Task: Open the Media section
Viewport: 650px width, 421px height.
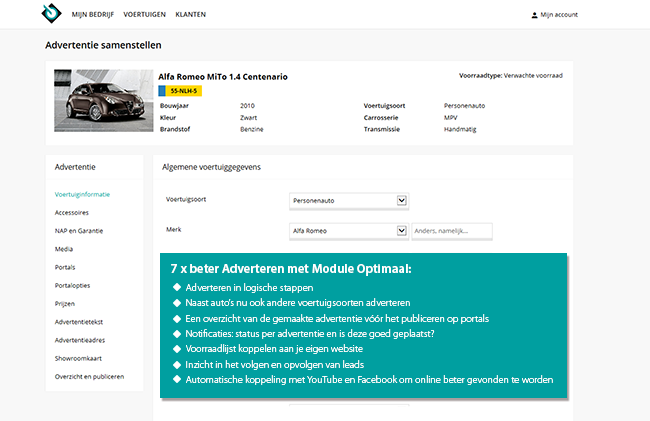Action: [64, 249]
